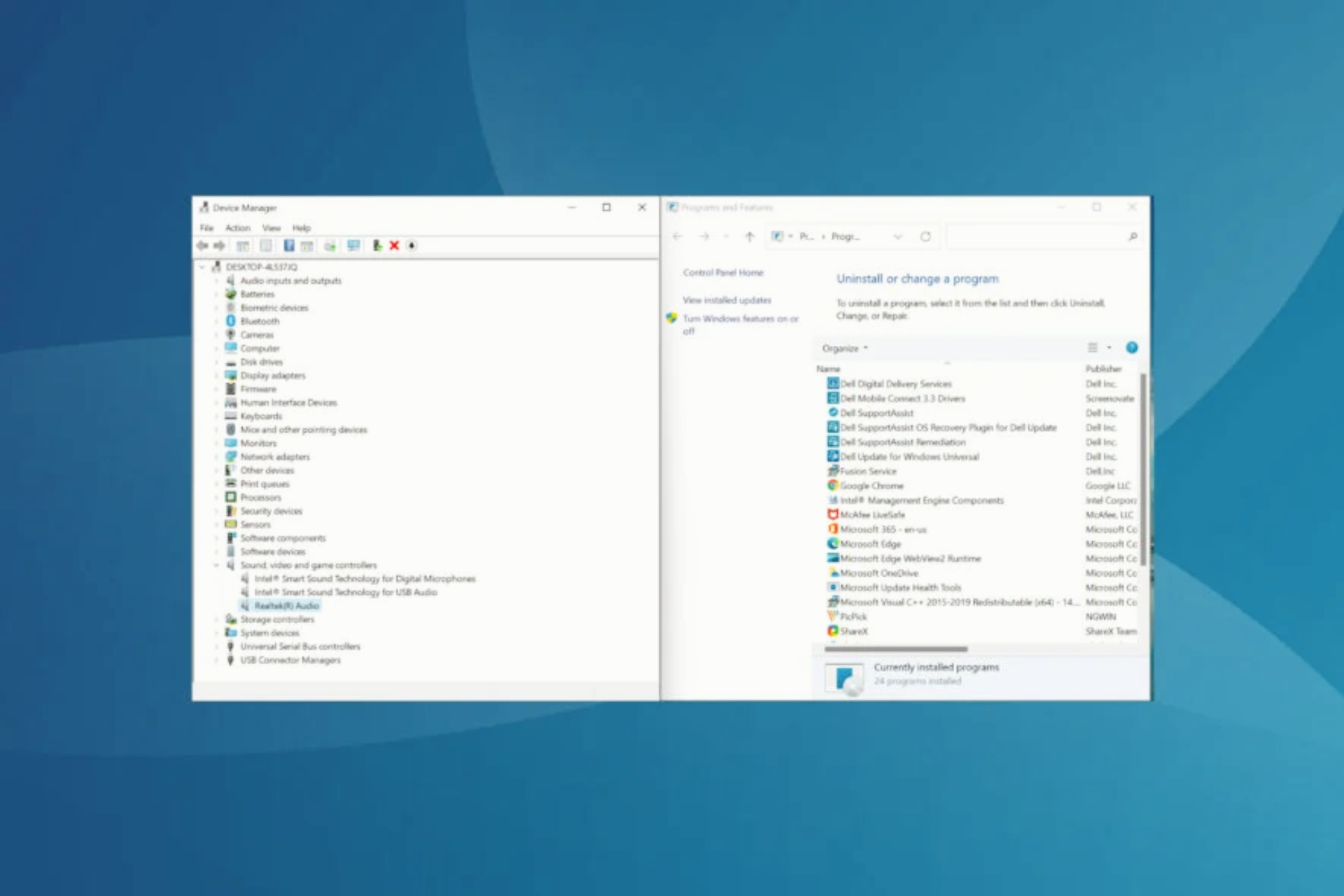Click the Scan for hardware changes monitor icon
Screen dimensions: 1344x896
pyautogui.click(x=353, y=246)
